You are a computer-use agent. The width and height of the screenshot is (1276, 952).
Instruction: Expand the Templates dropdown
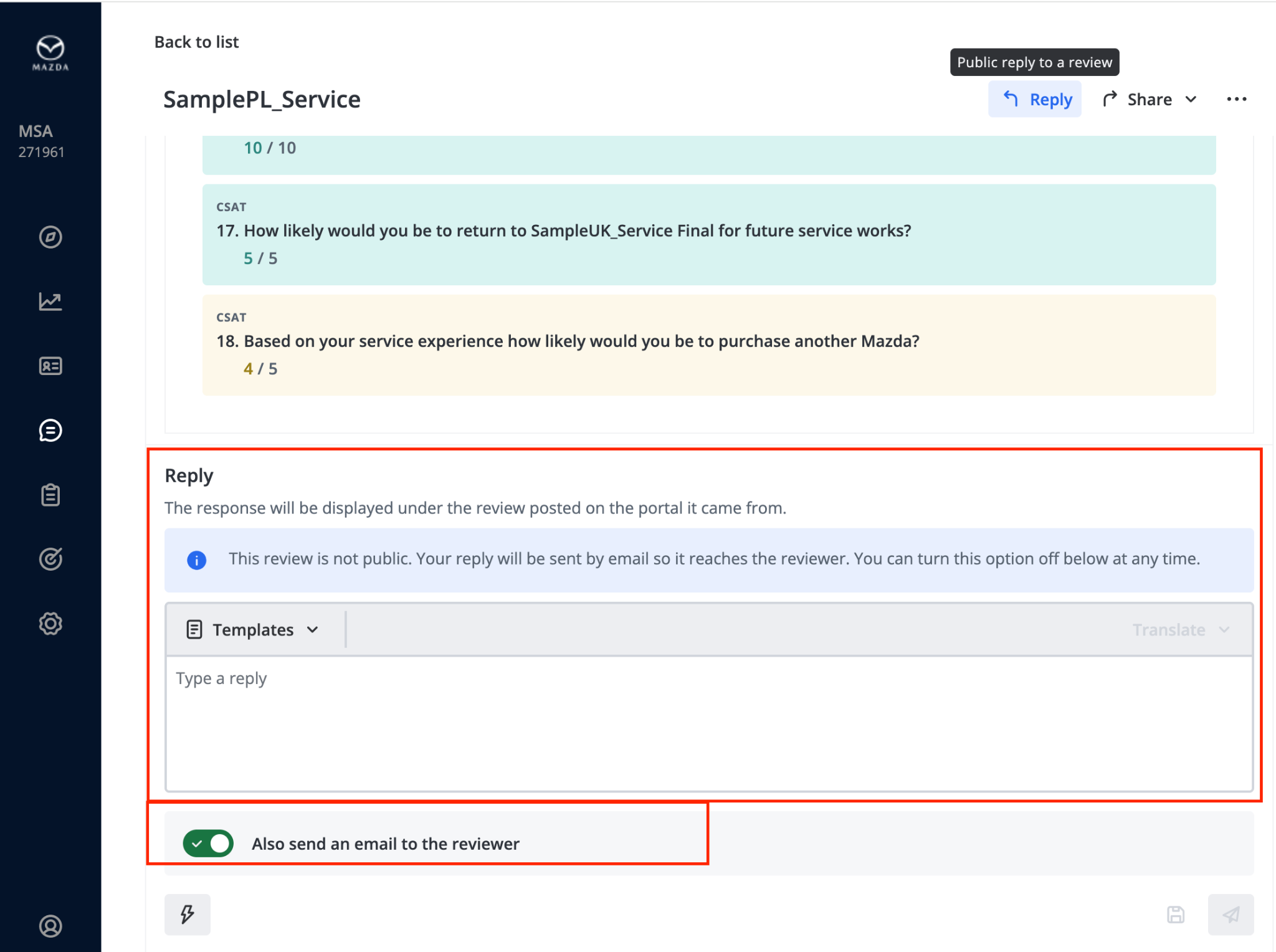click(x=253, y=630)
